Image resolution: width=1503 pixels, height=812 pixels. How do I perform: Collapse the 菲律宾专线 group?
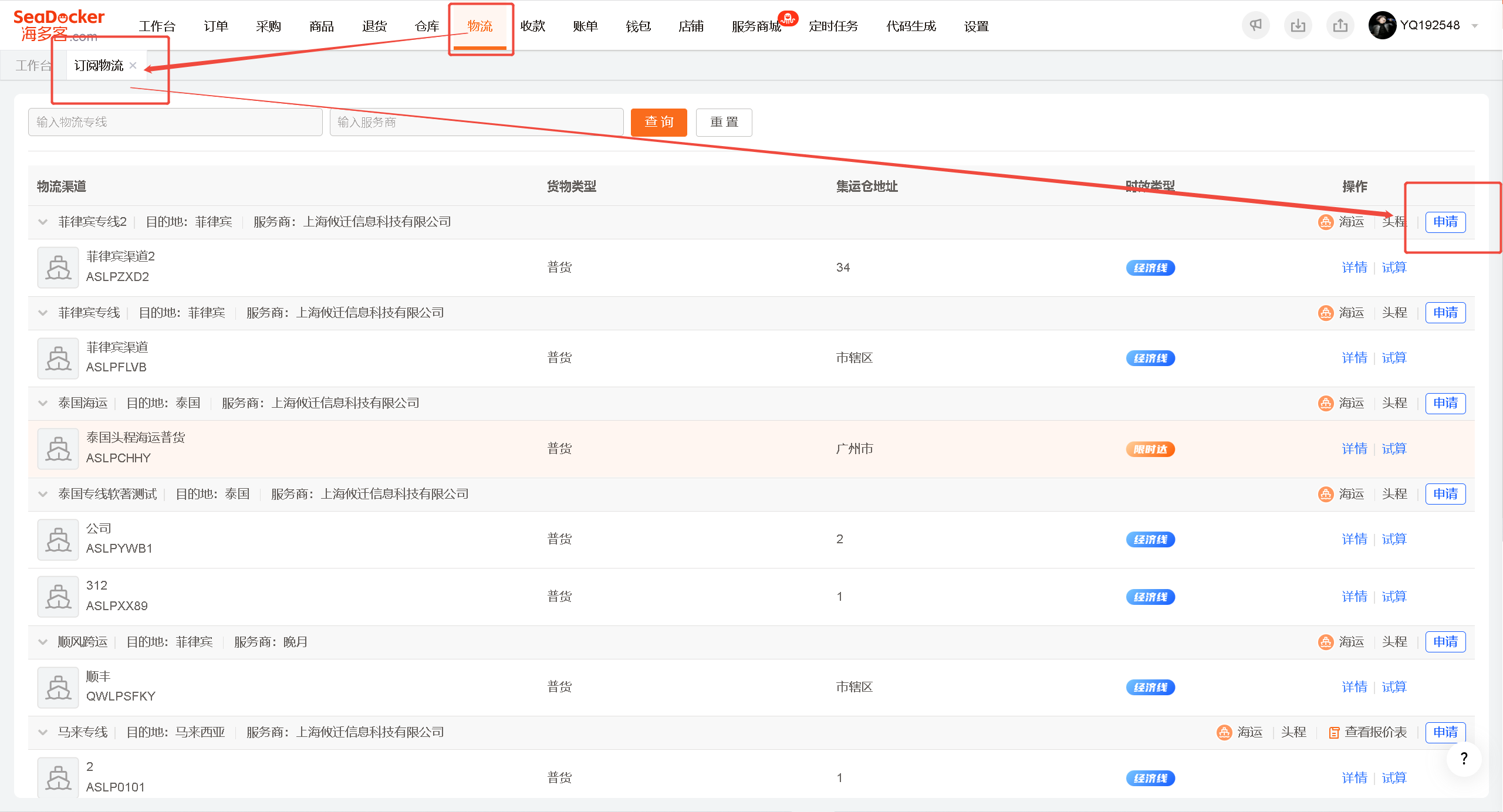pyautogui.click(x=43, y=313)
